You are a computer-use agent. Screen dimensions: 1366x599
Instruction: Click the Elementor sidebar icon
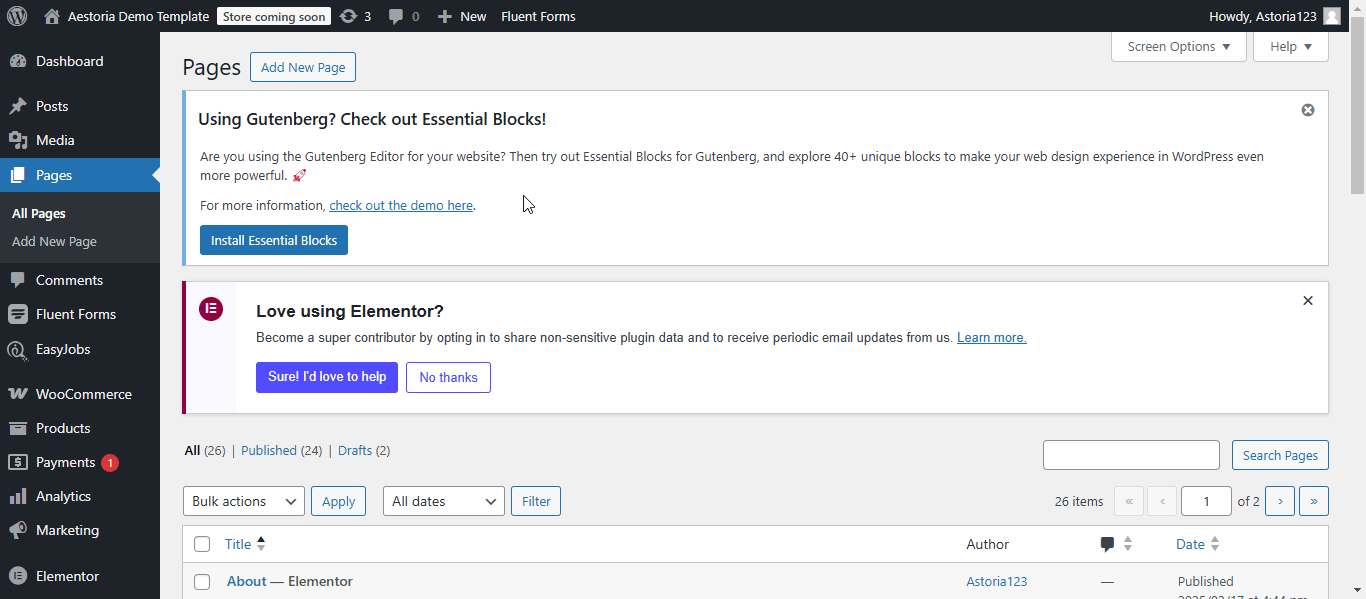point(17,576)
